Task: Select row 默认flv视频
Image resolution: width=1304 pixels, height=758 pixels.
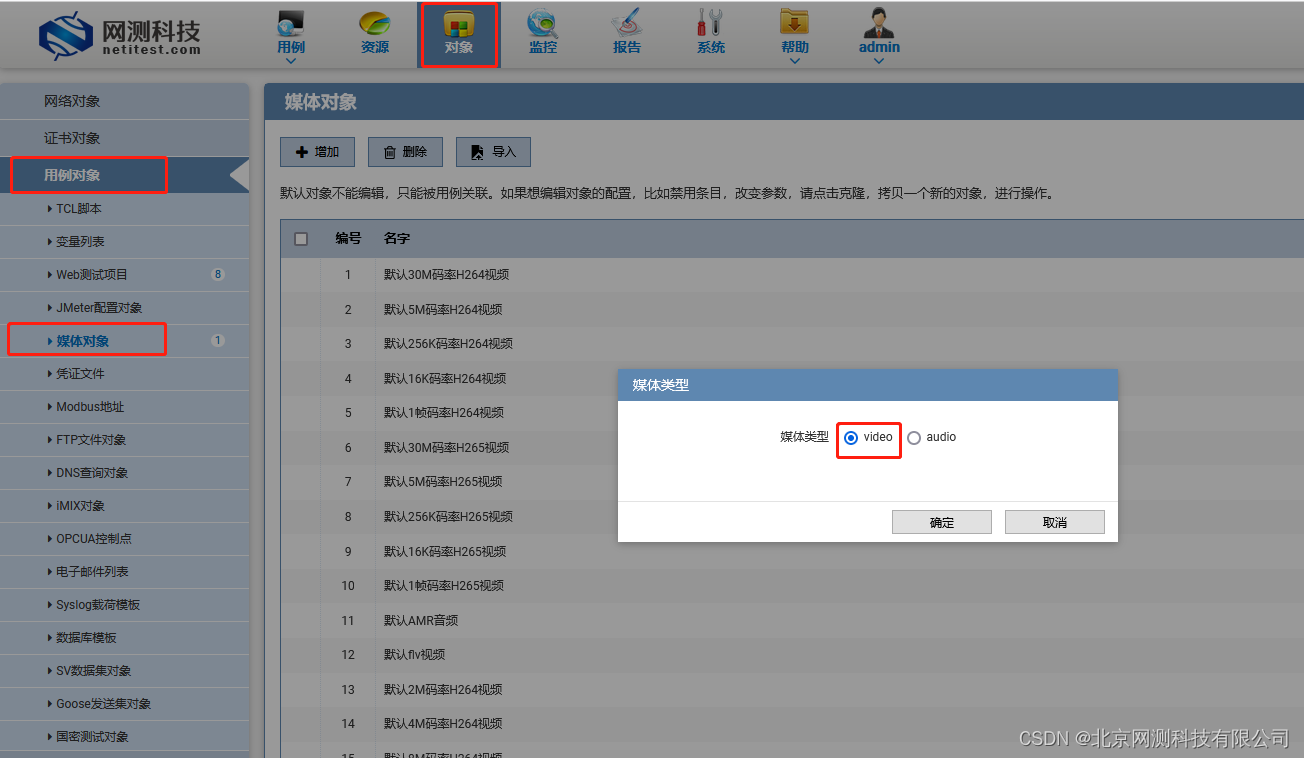Action: click(792, 655)
